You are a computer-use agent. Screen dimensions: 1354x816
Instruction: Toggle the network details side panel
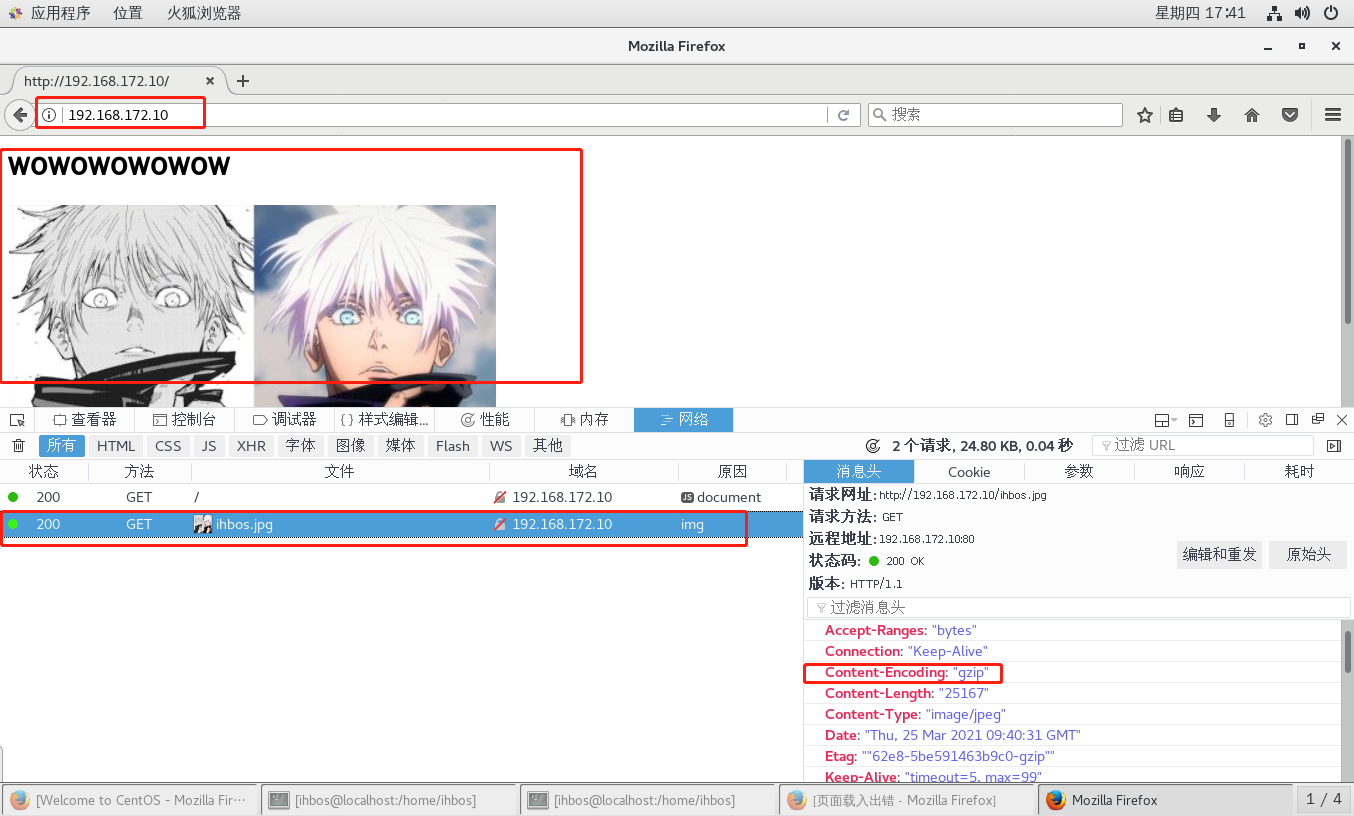[x=1333, y=446]
